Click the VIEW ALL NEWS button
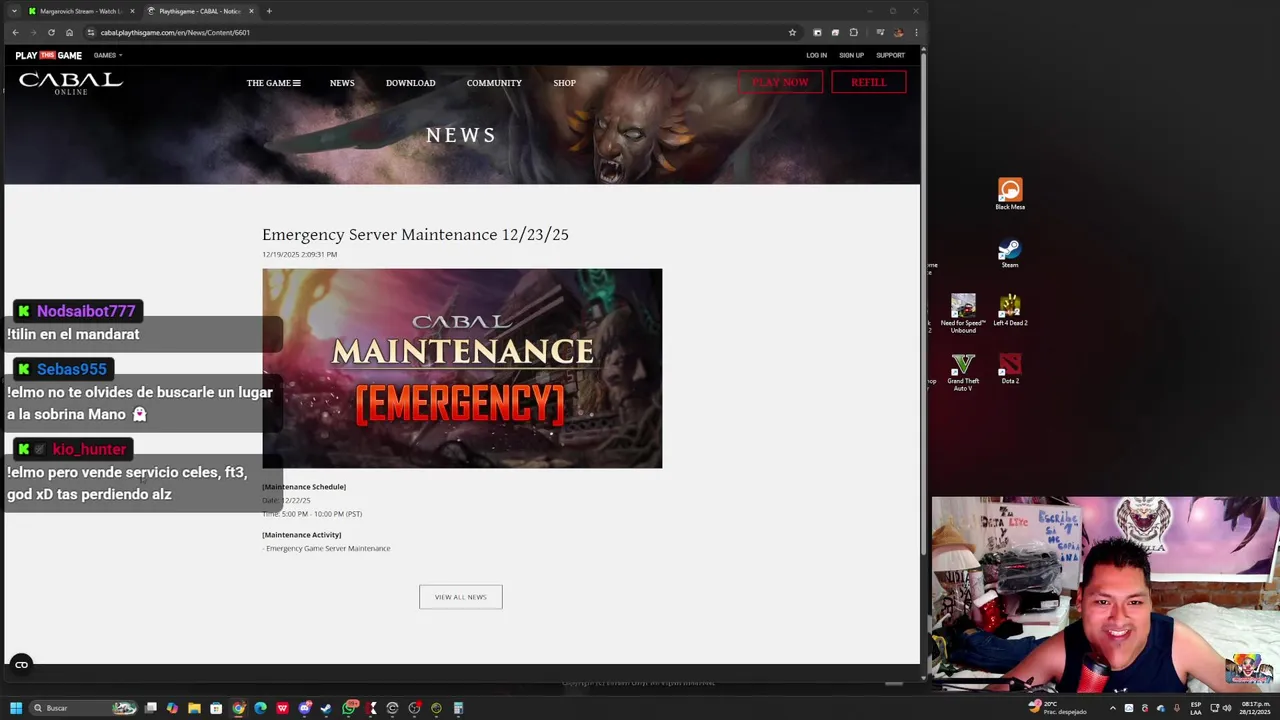The width and height of the screenshot is (1280, 720). (x=460, y=597)
